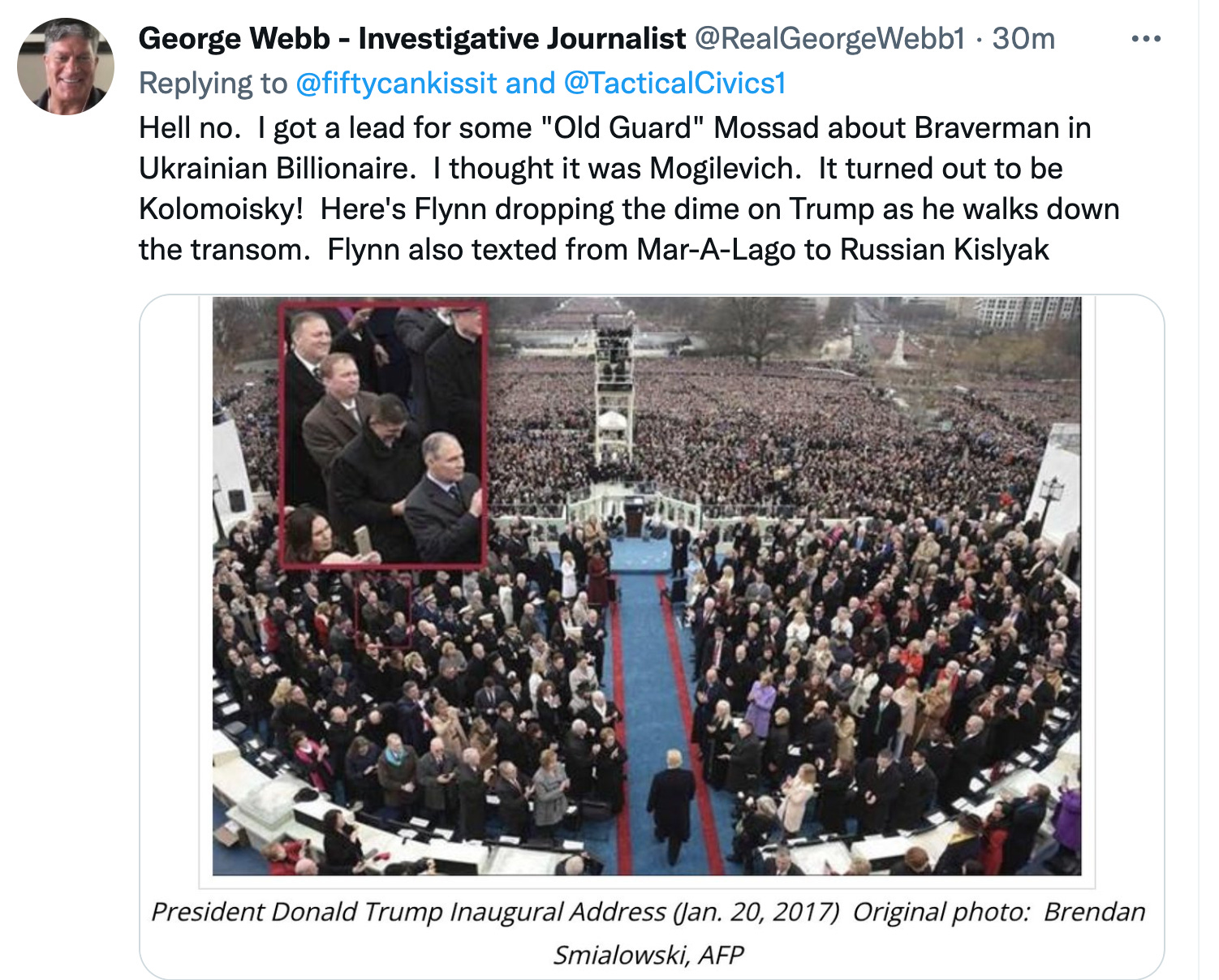Open the inauguration crowd photo attachment

click(x=646, y=586)
